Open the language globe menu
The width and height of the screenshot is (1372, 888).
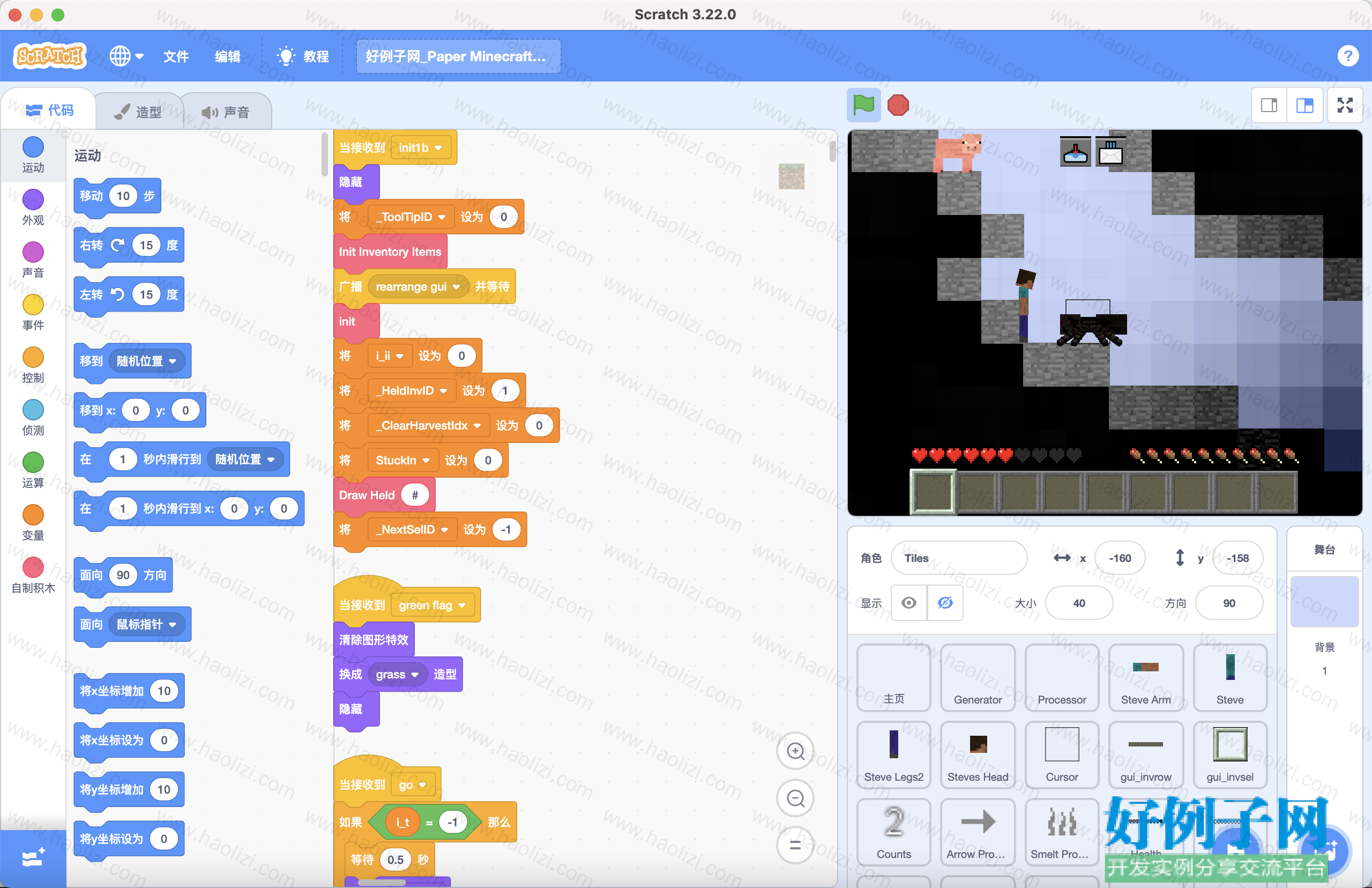coord(127,56)
